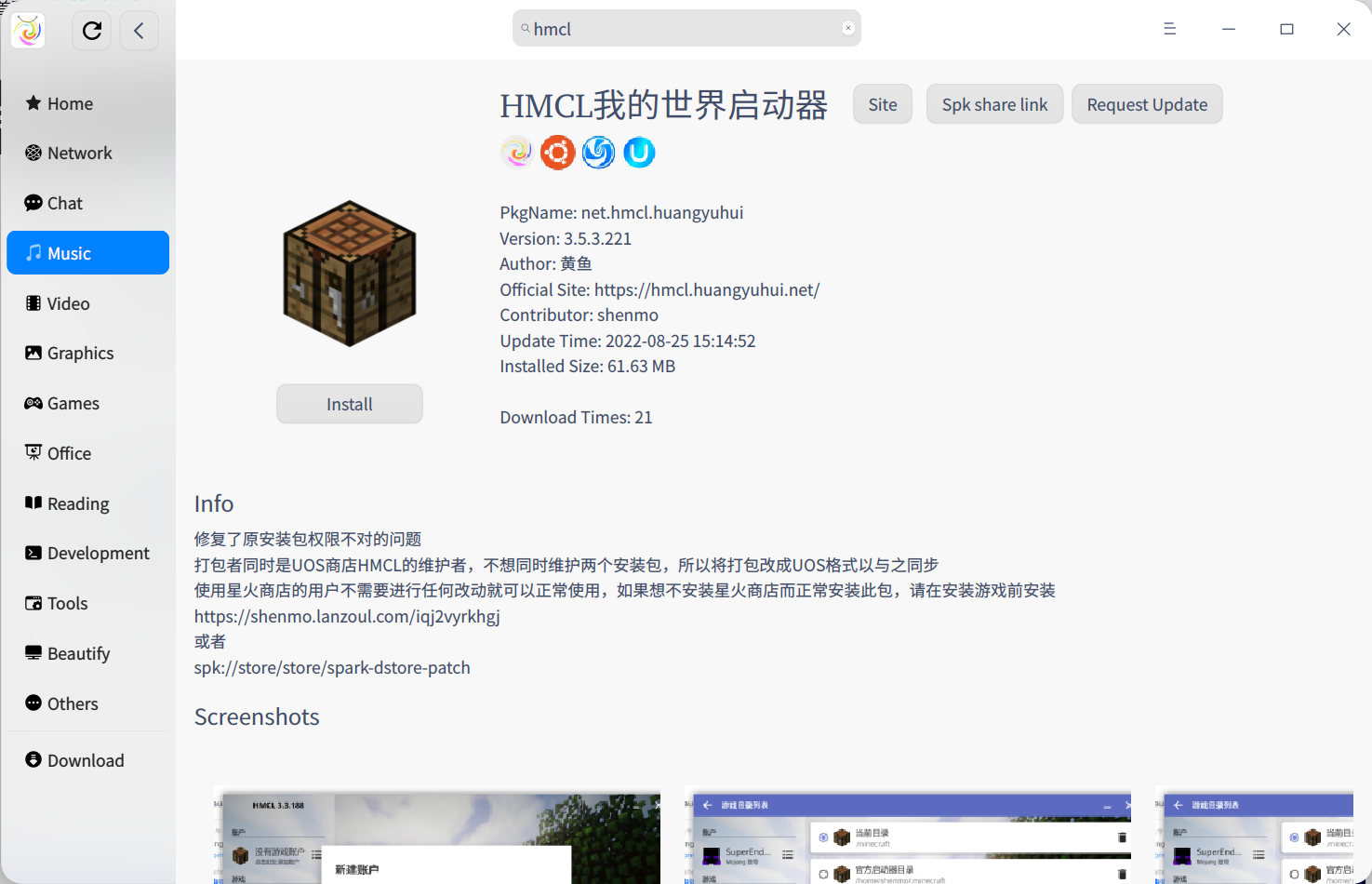The image size is (1372, 884).
Task: Click the Request Update button
Action: (1147, 103)
